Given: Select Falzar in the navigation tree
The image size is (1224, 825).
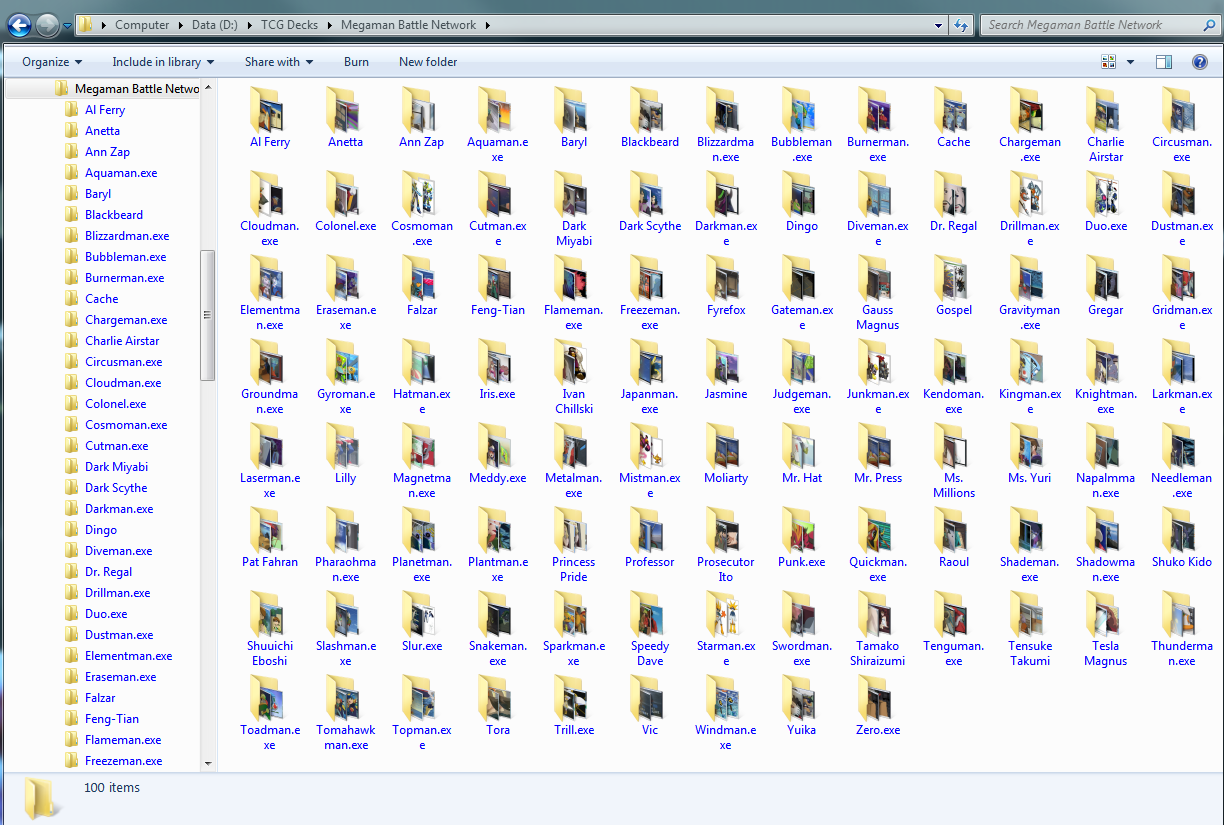Looking at the screenshot, I should coord(100,698).
